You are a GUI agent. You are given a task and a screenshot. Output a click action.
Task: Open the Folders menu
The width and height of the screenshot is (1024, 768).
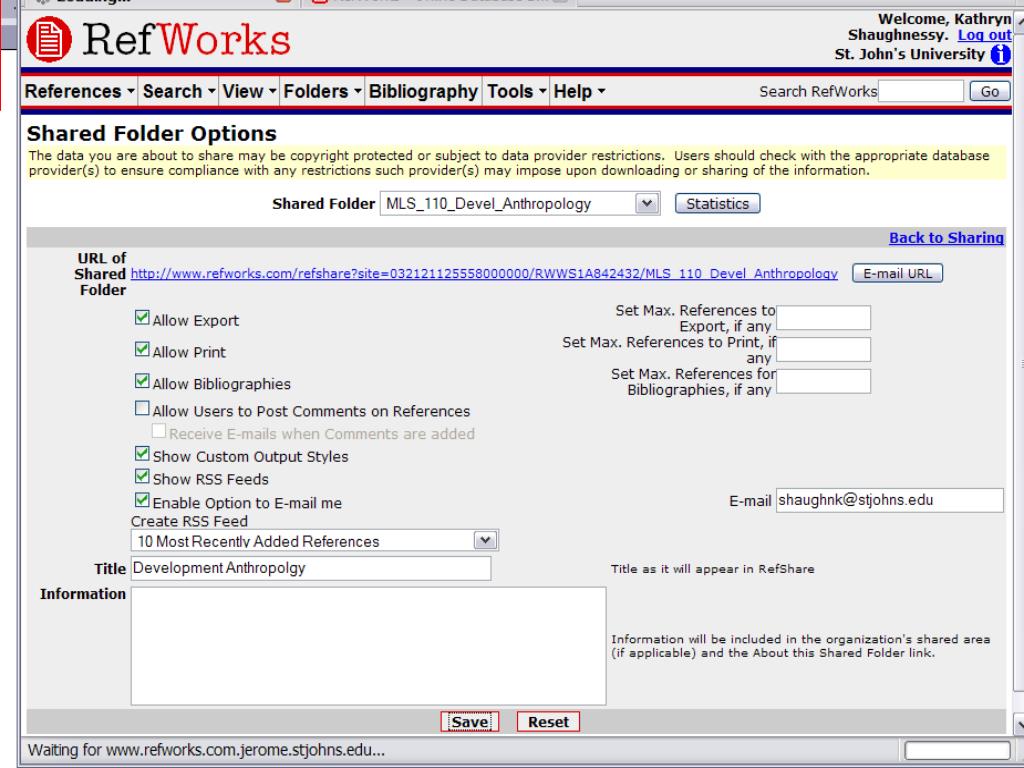tap(323, 91)
